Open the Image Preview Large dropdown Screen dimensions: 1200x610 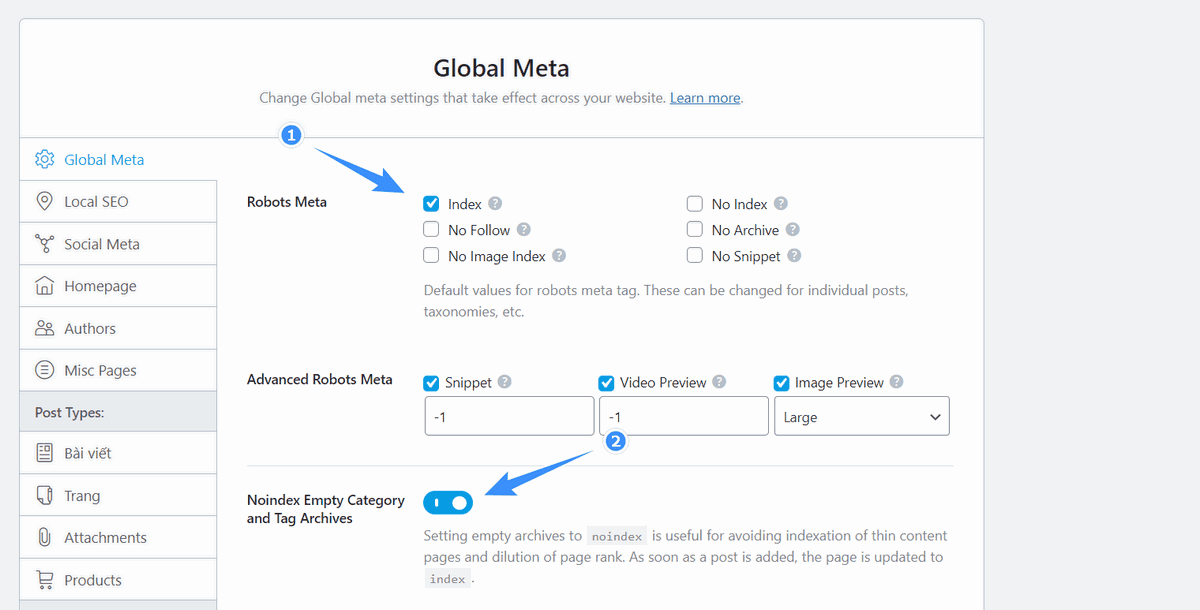[862, 417]
